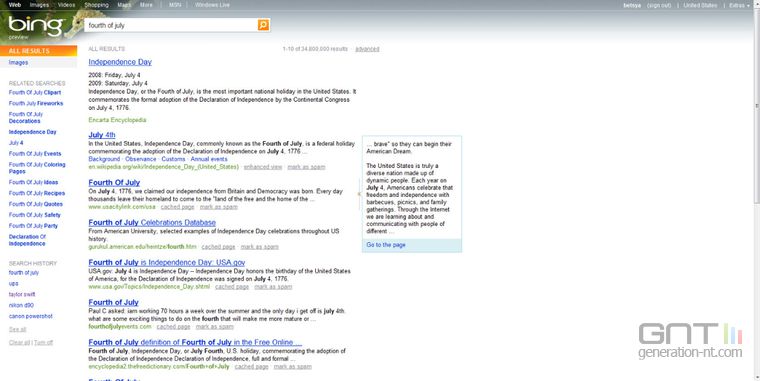Click ups in search history
Screen dimensions: 760x381
(14, 284)
